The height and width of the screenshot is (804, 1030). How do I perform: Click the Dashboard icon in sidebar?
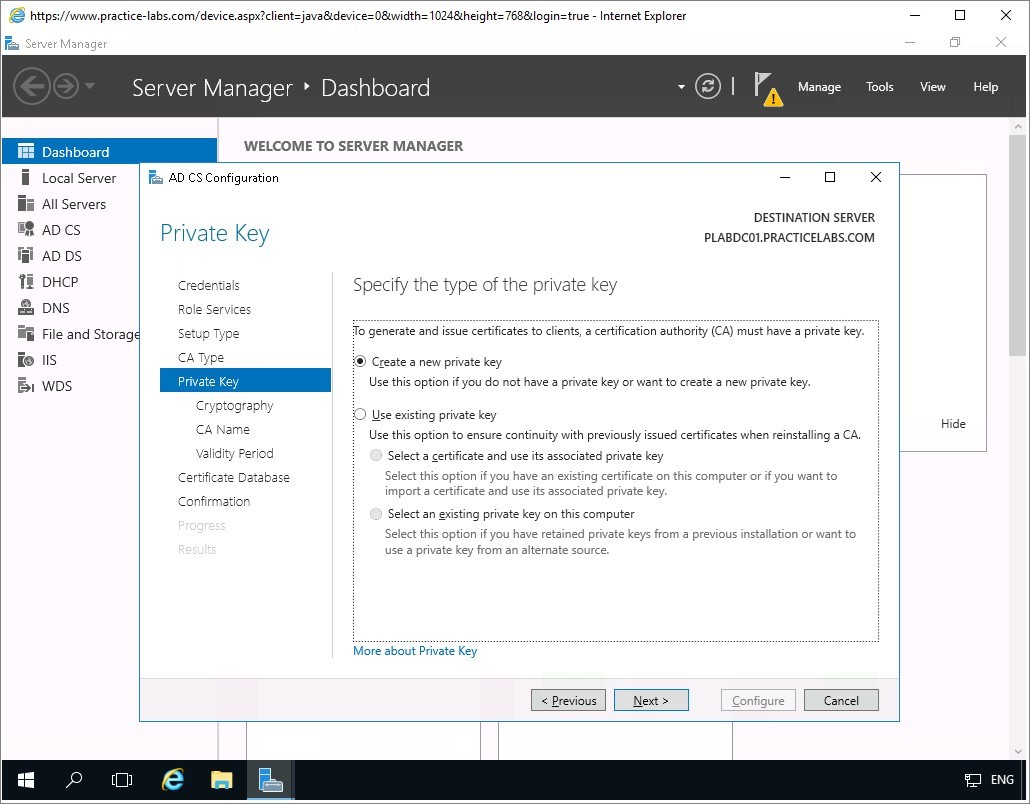point(26,152)
